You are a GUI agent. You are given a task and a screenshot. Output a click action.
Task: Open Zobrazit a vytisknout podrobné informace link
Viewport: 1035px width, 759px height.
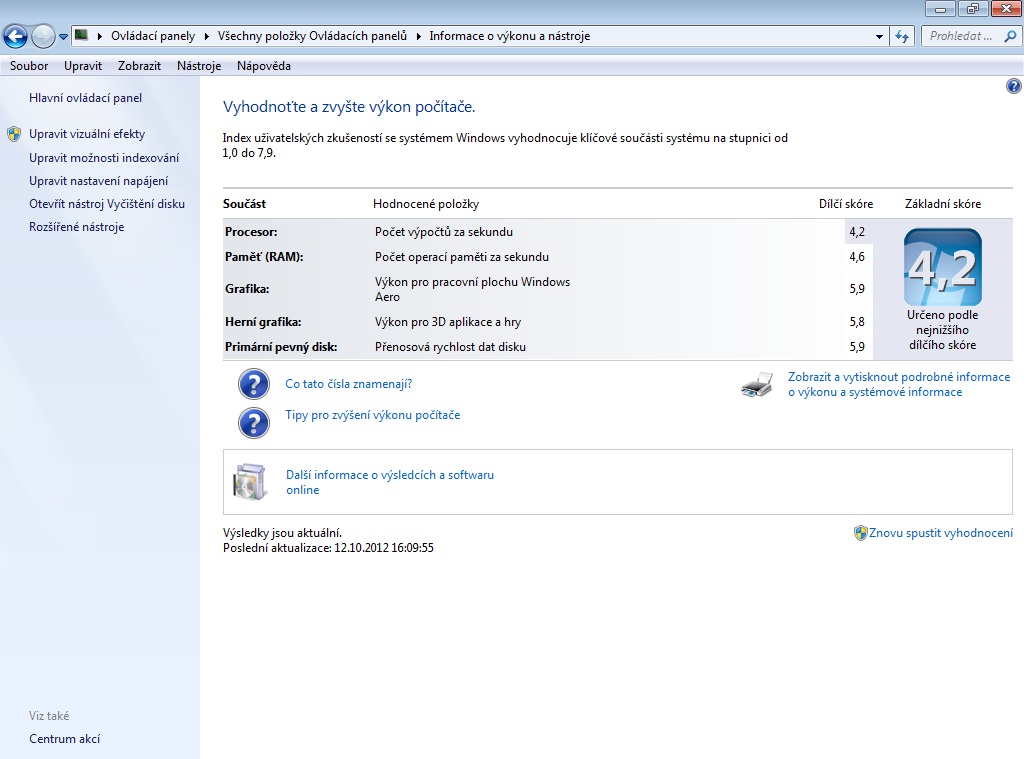point(898,384)
